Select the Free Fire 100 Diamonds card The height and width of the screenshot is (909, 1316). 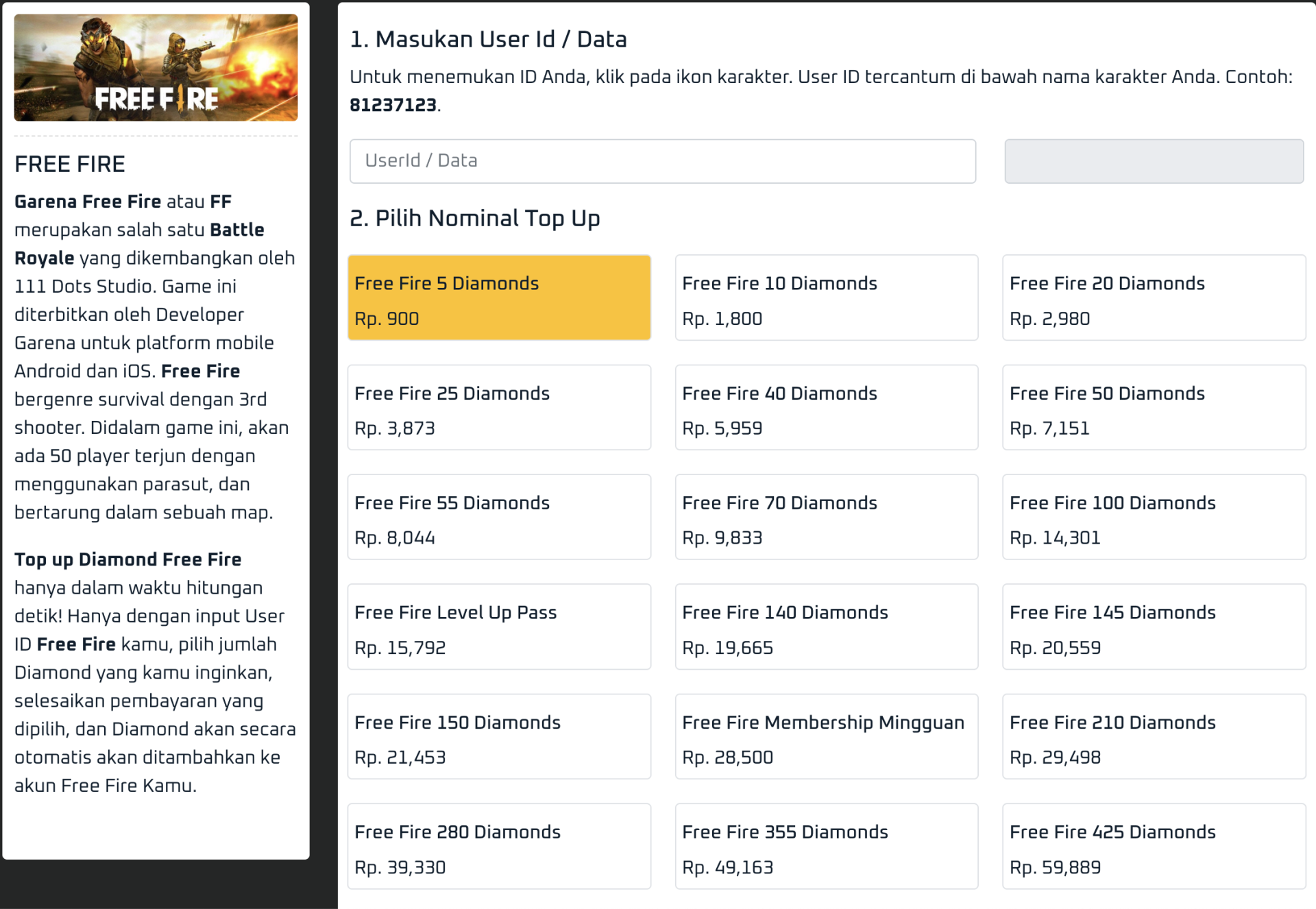pos(1153,517)
